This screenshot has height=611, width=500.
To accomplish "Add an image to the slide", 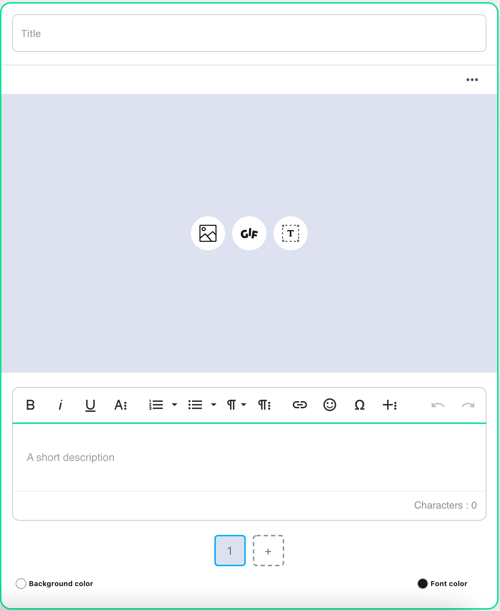I will (x=208, y=233).
